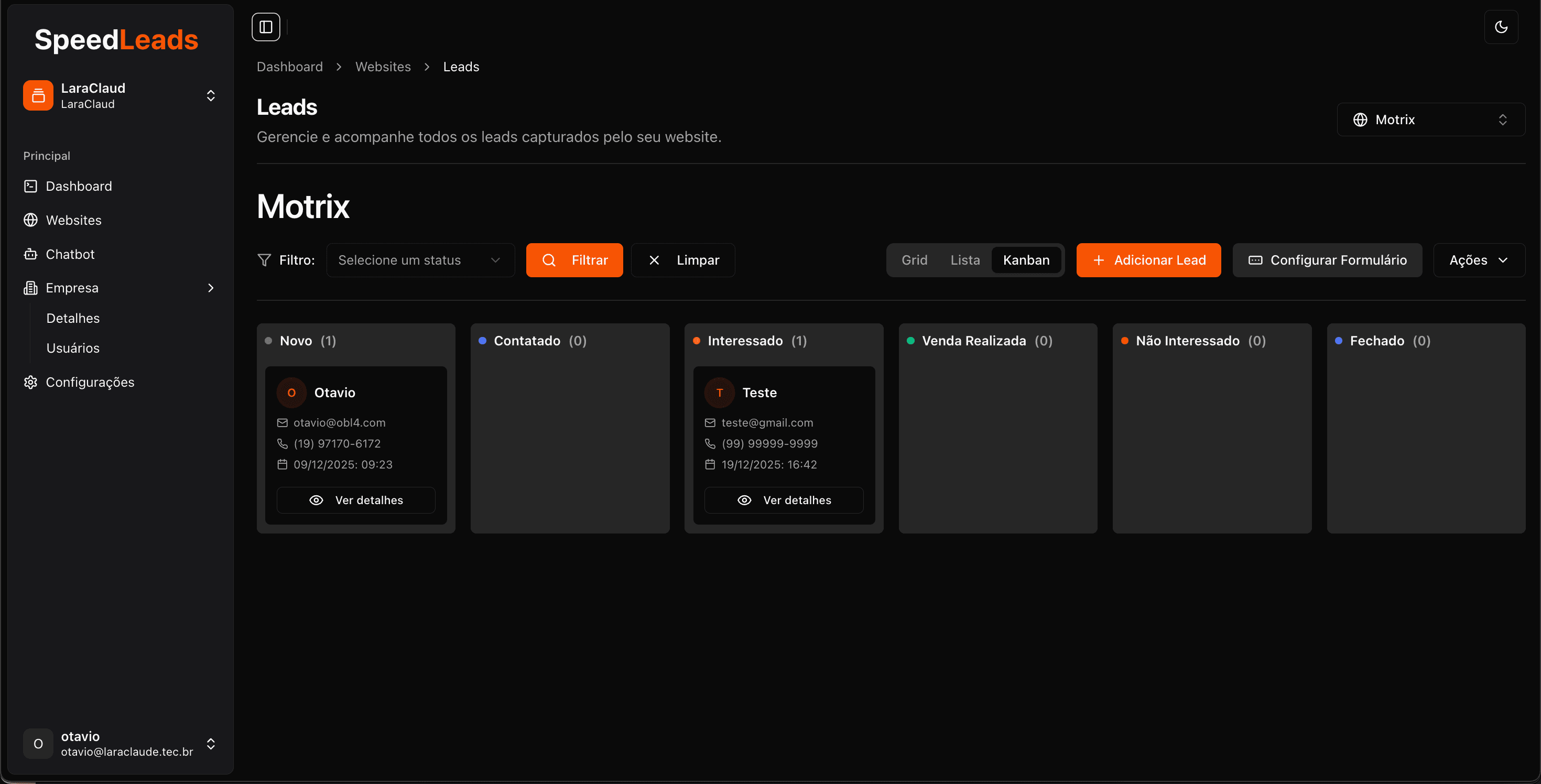Open the Selecione um status dropdown
Viewport: 1541px width, 784px height.
tap(420, 259)
